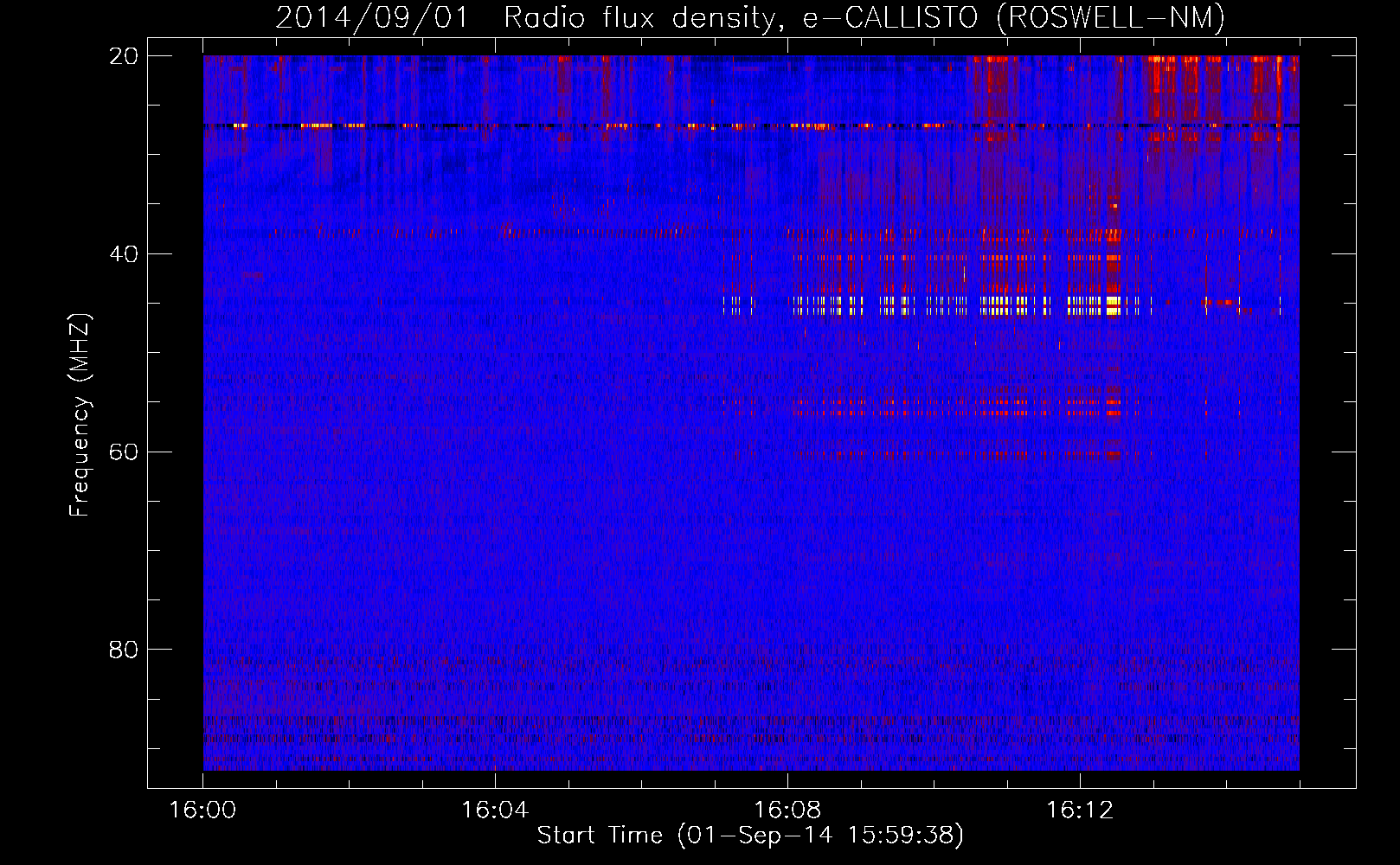Click the 60 frequency tick label
Screen dimensions: 1400x865
click(x=124, y=452)
